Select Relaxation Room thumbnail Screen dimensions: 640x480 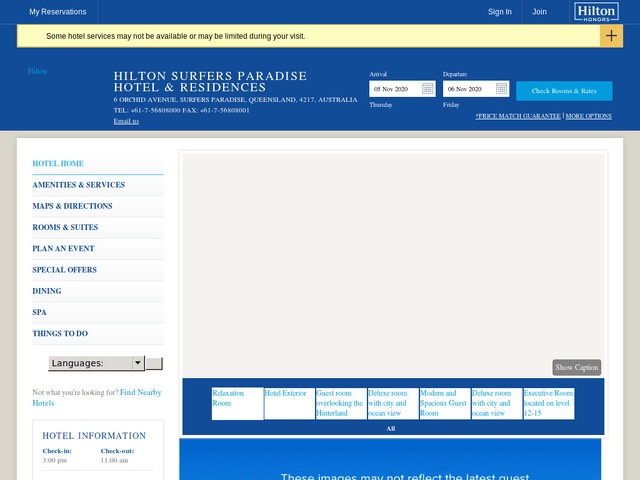coord(238,403)
